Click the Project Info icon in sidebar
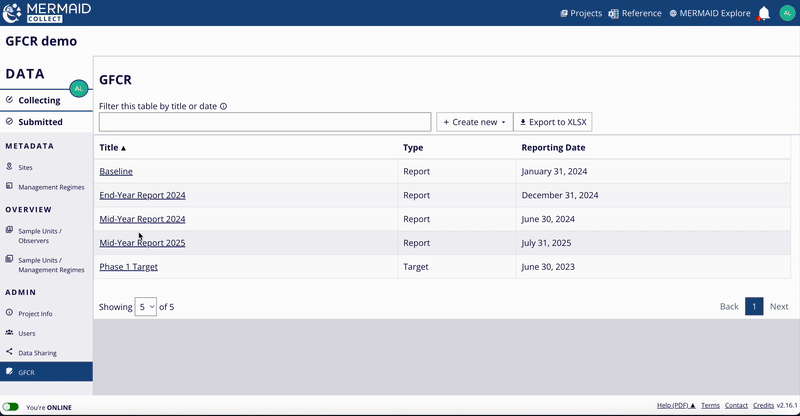The height and width of the screenshot is (416, 800). tap(9, 313)
